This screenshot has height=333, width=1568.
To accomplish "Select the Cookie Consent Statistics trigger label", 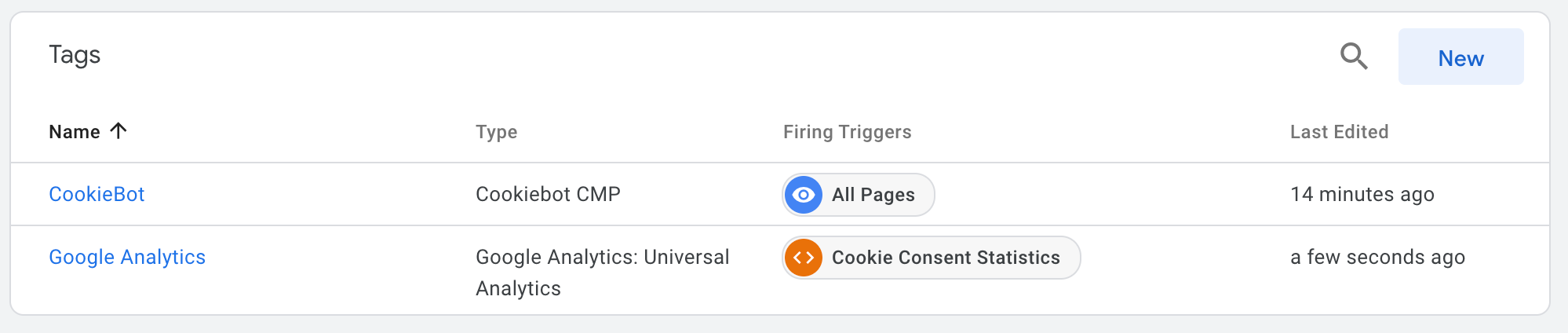I will (946, 258).
